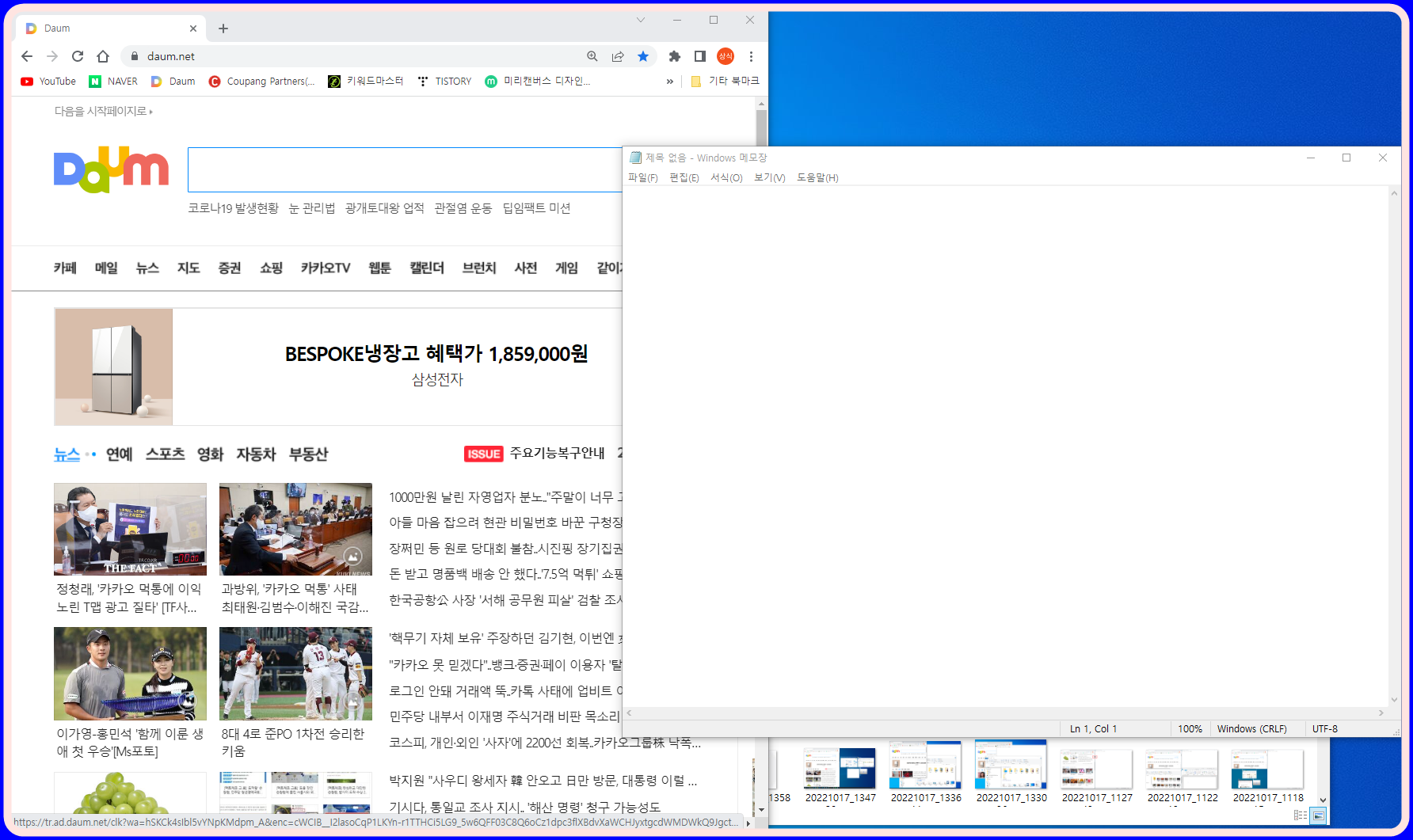Reload the Daum page

coord(78,56)
